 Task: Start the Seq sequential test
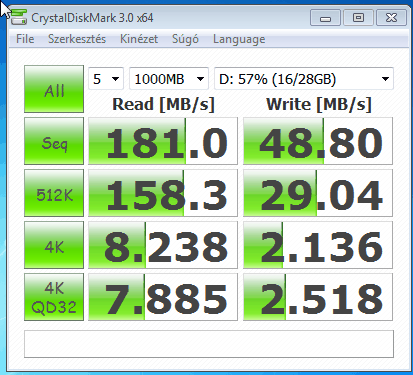tap(54, 141)
